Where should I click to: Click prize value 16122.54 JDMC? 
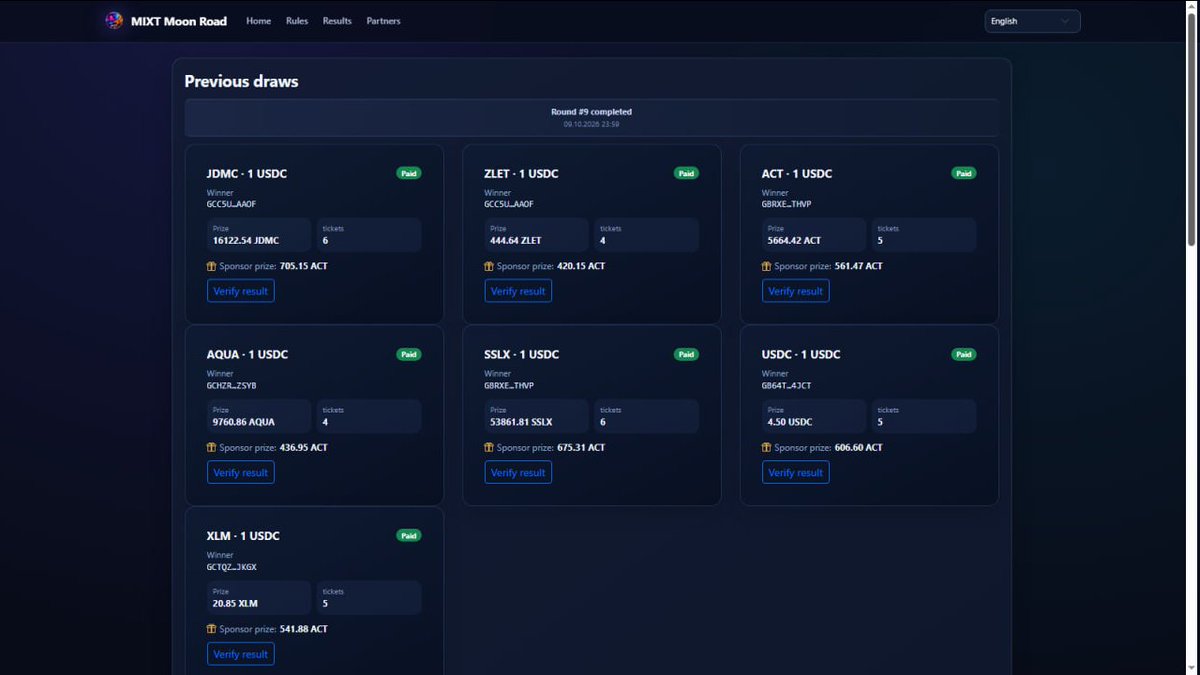[246, 241]
